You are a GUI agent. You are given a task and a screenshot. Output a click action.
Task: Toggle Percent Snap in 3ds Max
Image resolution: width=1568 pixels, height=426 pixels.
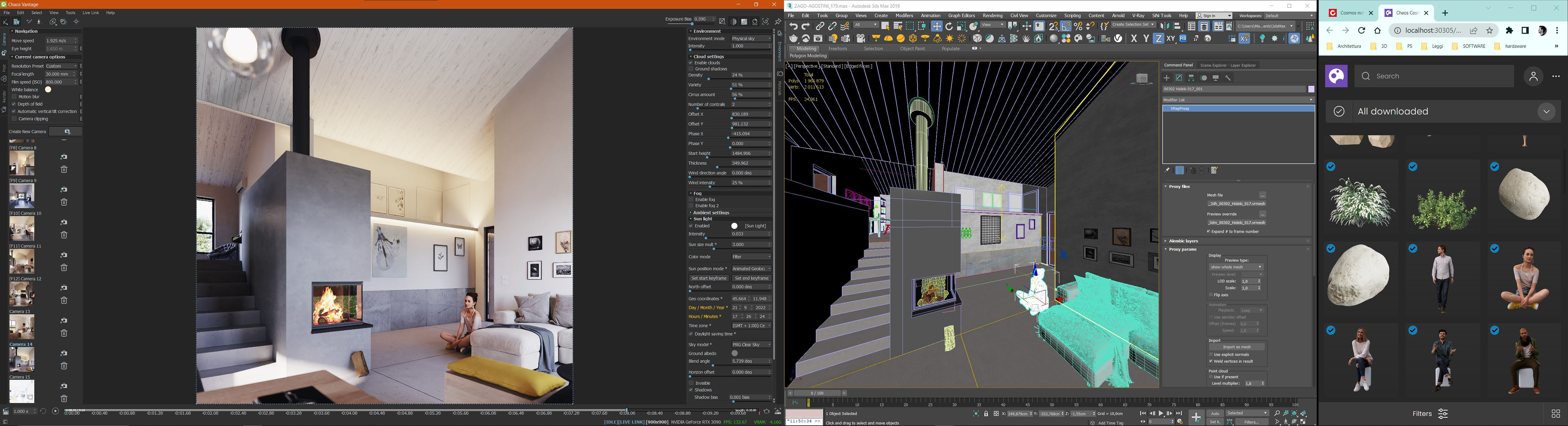[1078, 26]
